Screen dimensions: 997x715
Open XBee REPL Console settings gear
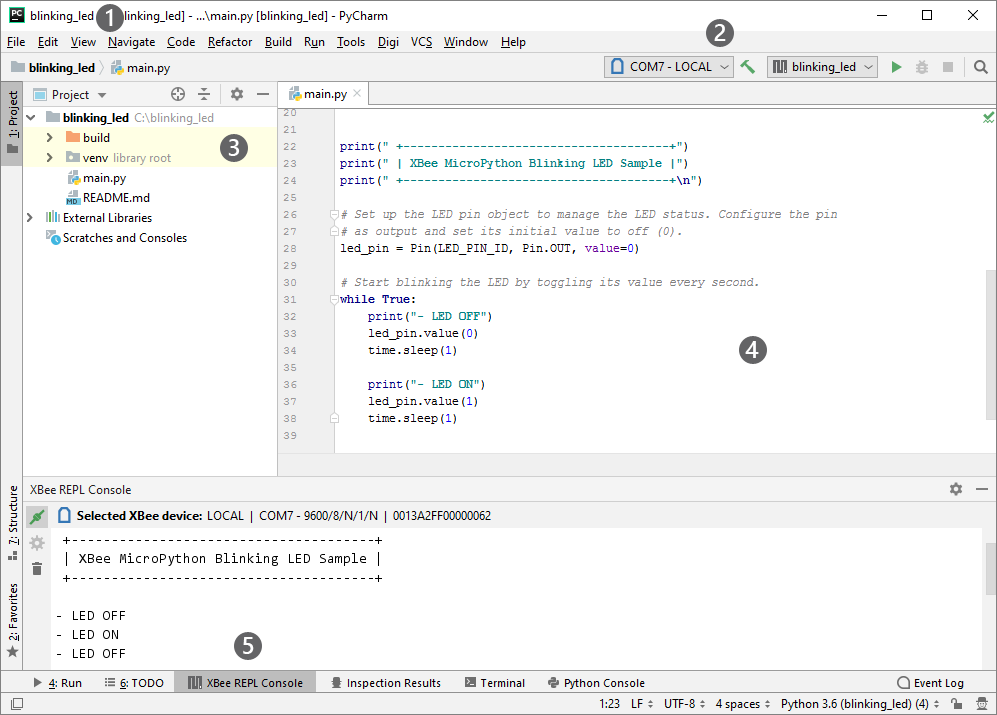(x=956, y=489)
